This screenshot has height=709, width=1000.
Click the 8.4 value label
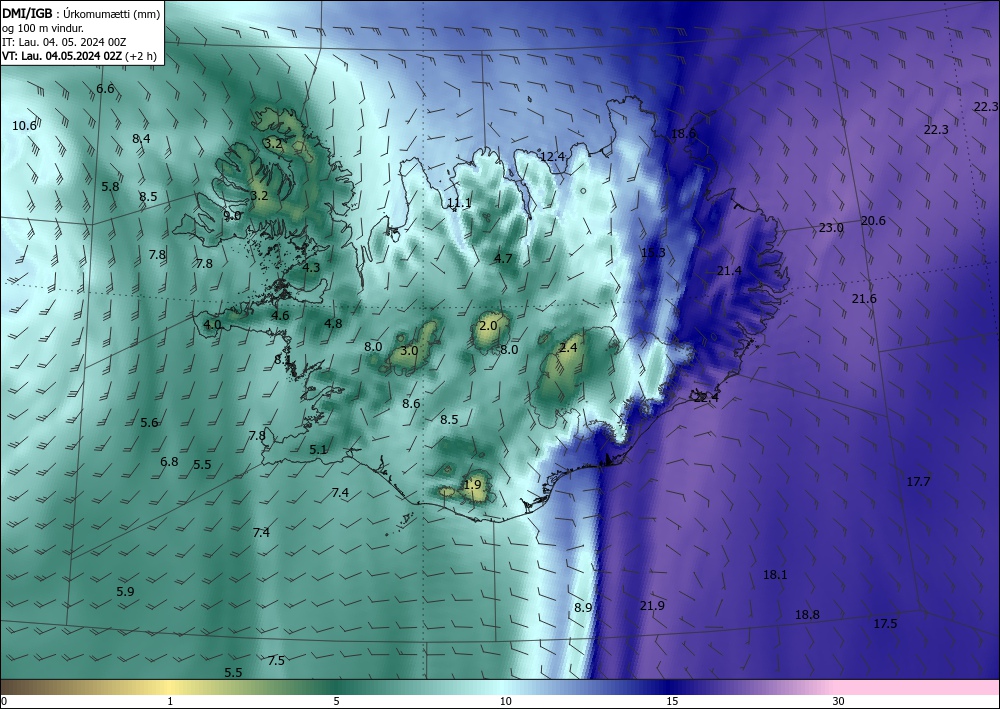pos(141,138)
